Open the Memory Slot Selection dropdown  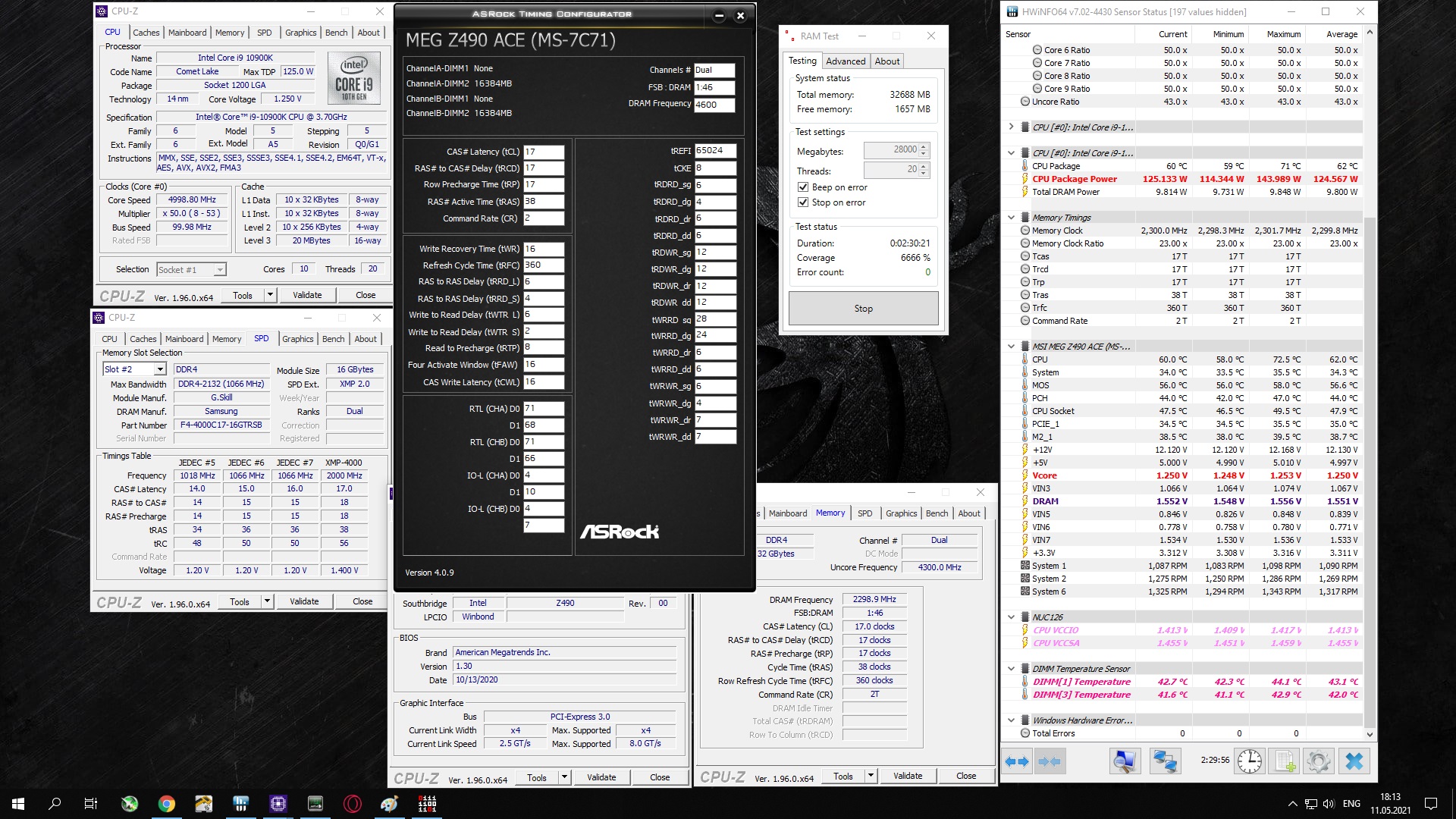pos(160,369)
